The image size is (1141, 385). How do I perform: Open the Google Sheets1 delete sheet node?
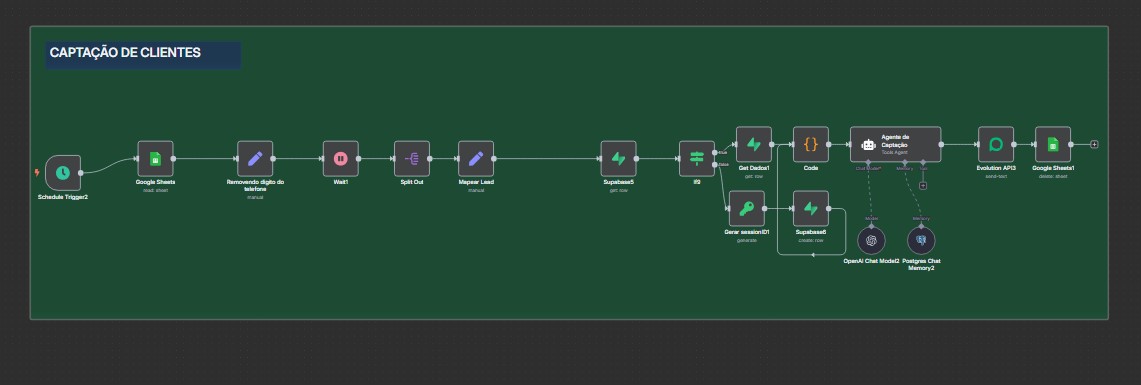coord(1053,144)
